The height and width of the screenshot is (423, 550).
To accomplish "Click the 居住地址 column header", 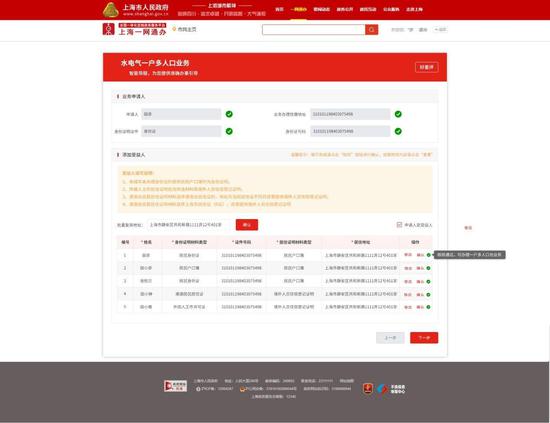I will click(361, 242).
